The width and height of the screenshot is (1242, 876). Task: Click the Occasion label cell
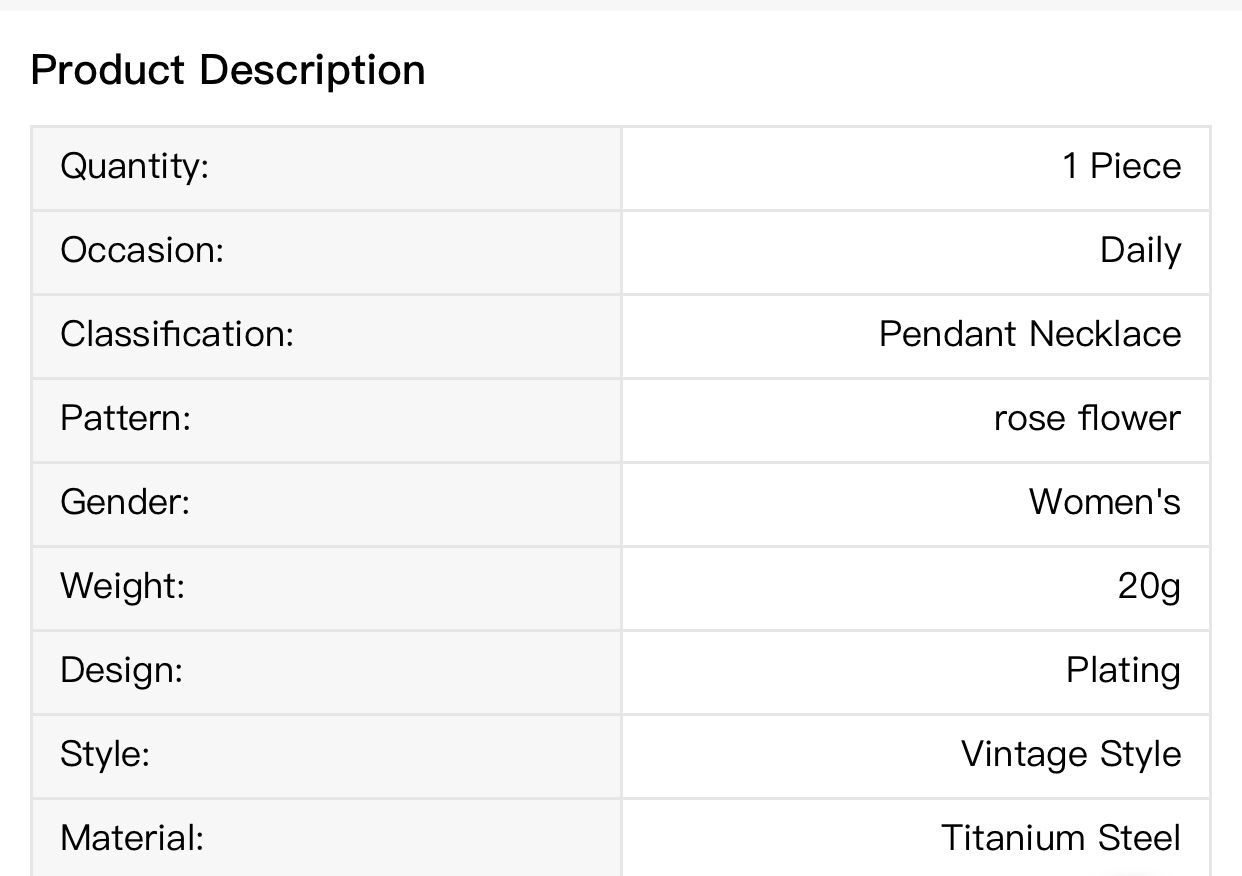click(142, 250)
